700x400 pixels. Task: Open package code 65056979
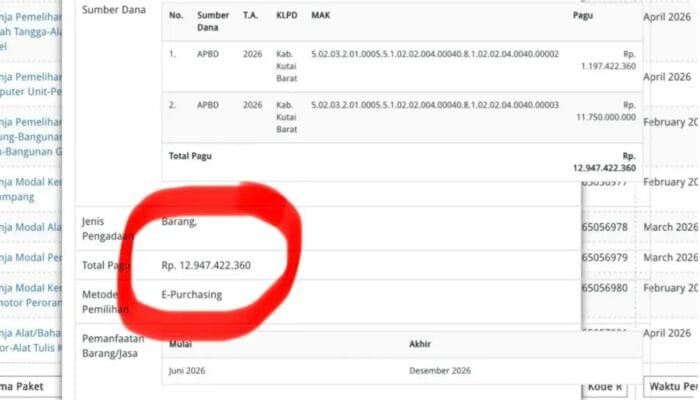(x=610, y=258)
